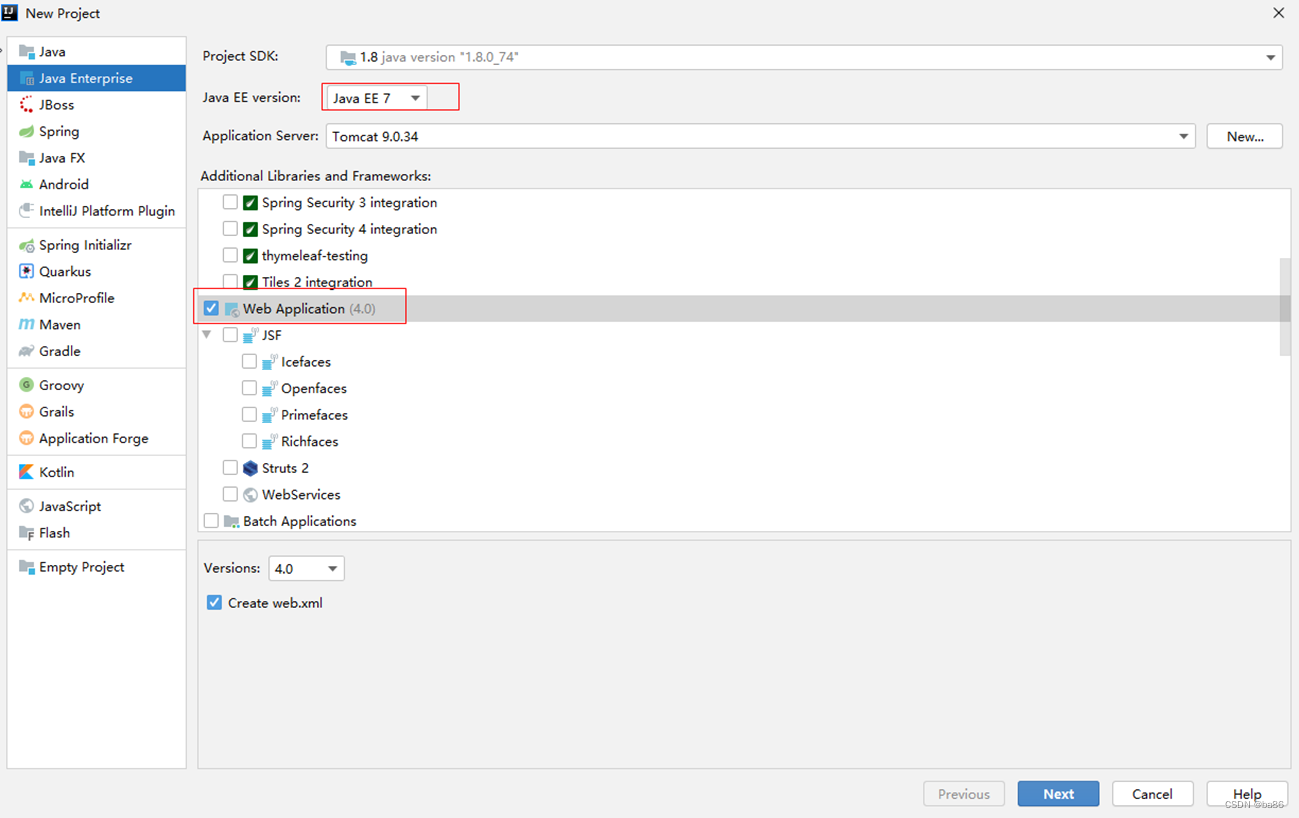Screen dimensions: 1299x818
Task: Enable Spring Security 3 integration checkbox
Action: click(230, 202)
